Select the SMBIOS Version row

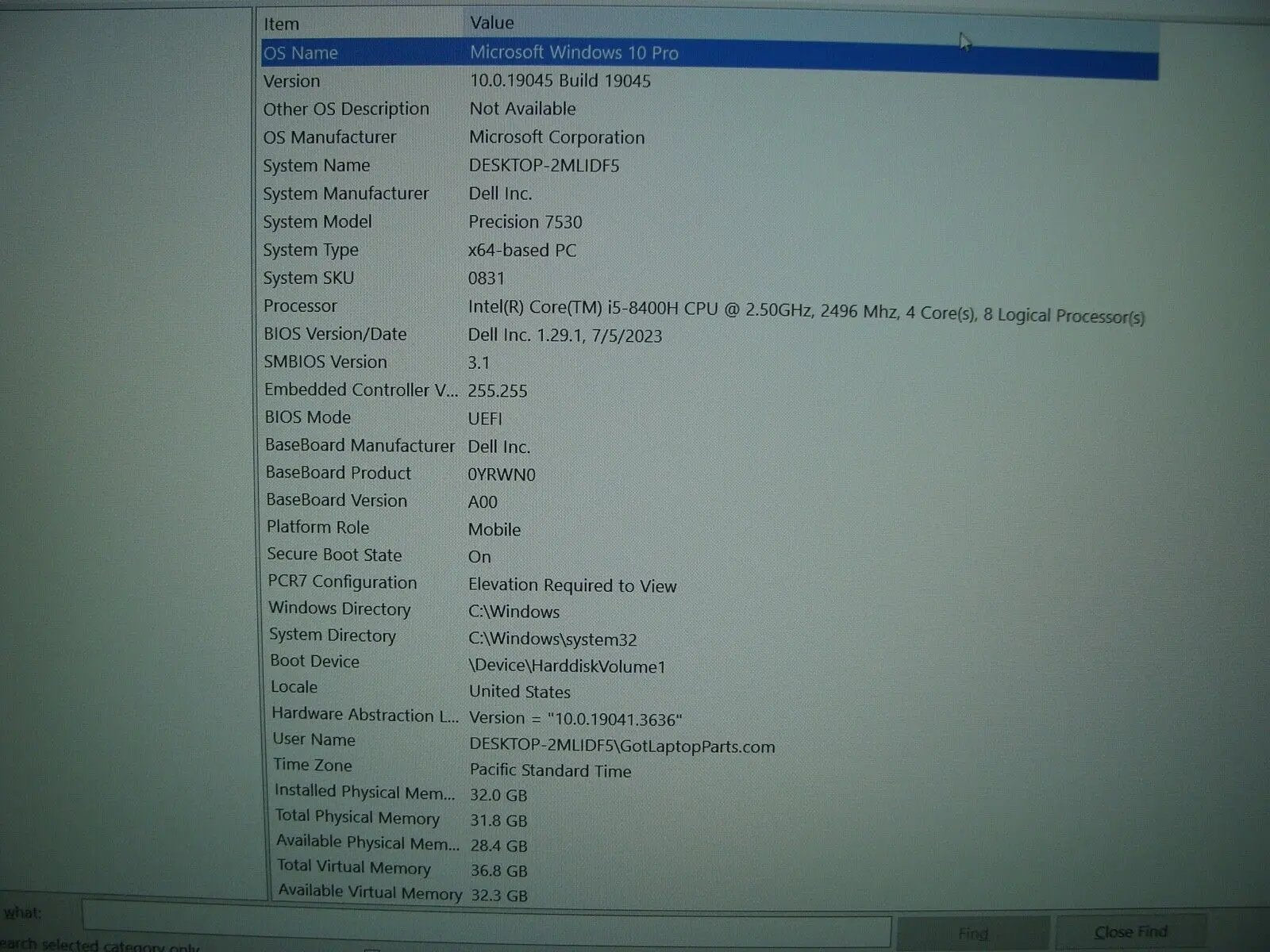pos(710,363)
